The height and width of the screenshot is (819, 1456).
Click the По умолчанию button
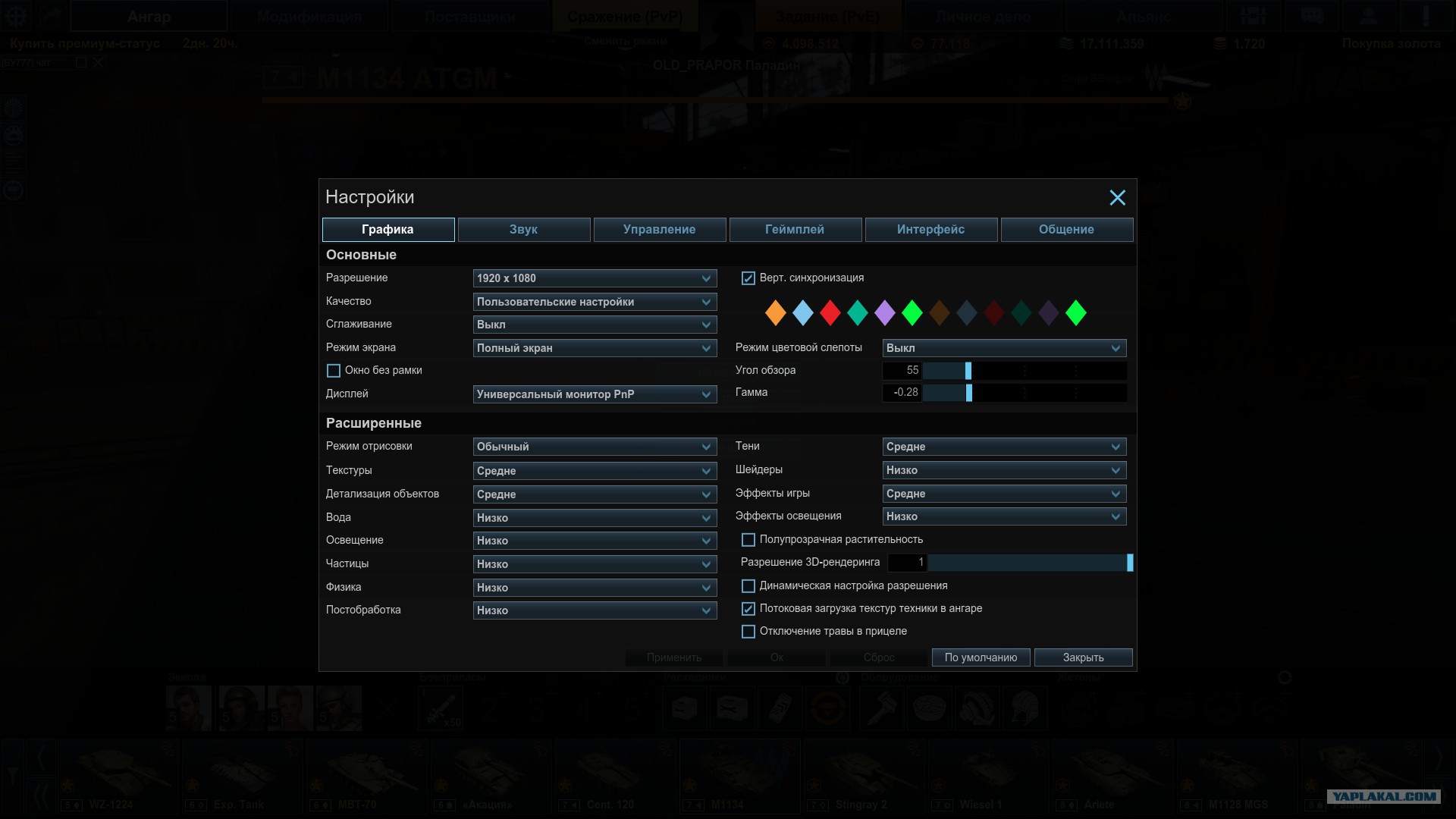[981, 657]
